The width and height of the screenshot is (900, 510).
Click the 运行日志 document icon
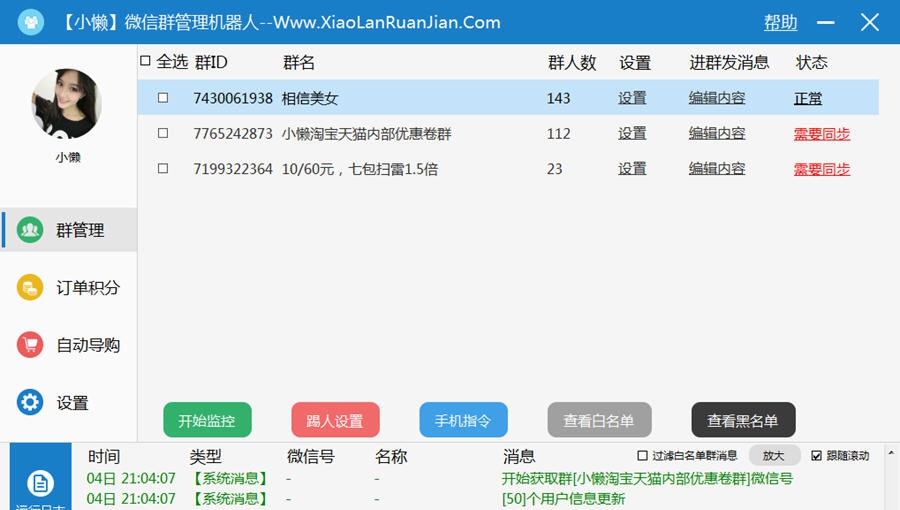click(40, 484)
